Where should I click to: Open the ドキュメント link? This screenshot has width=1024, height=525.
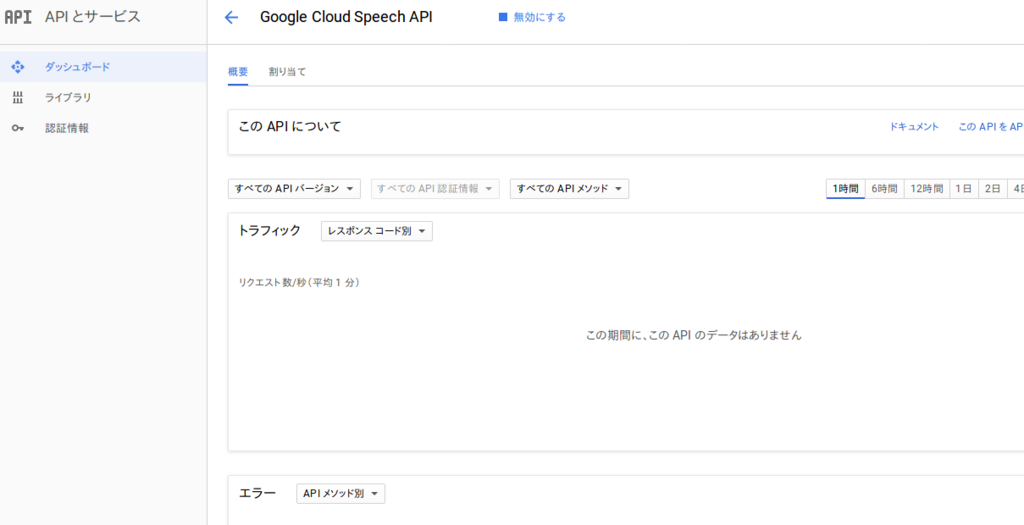(914, 127)
